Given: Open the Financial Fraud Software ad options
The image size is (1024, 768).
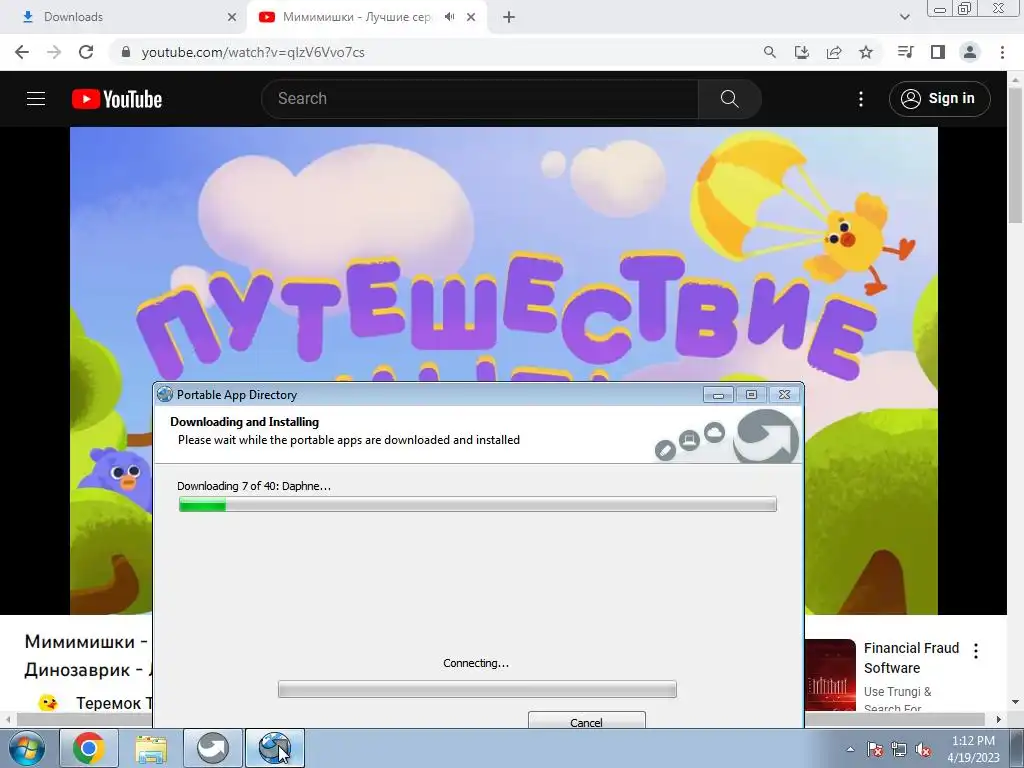Looking at the screenshot, I should pyautogui.click(x=976, y=650).
